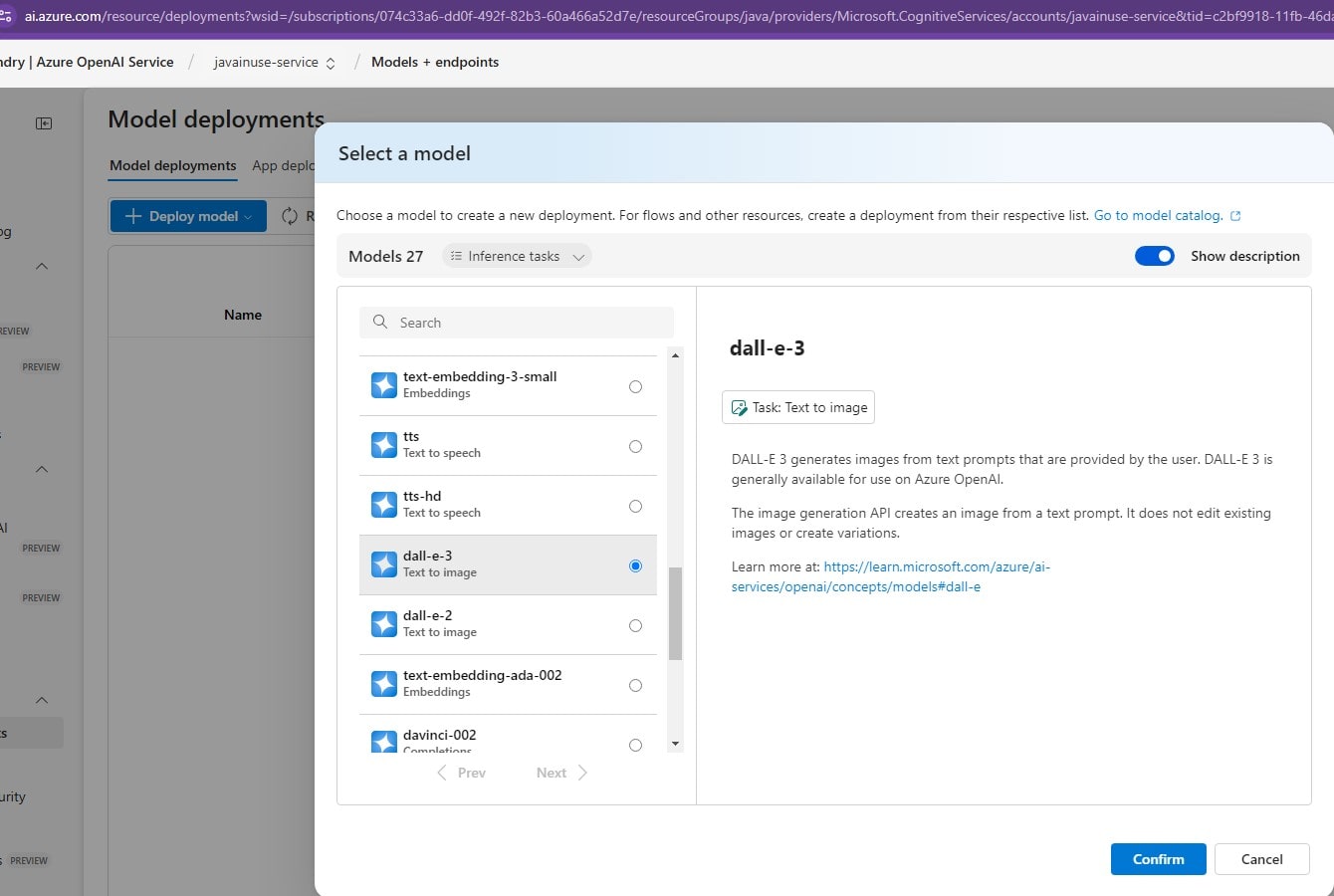Click the text-embedding-ada-002 model icon
This screenshot has width=1334, height=896.
(384, 684)
